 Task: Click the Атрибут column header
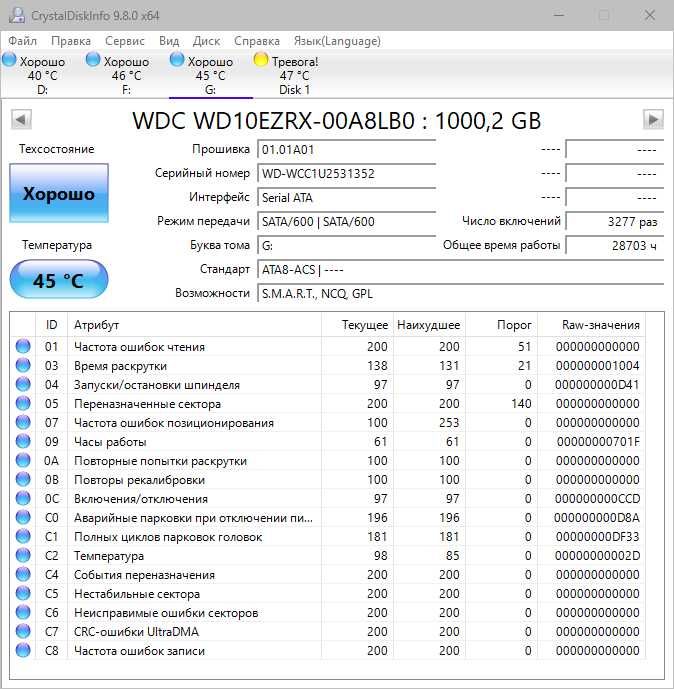pyautogui.click(x=194, y=325)
